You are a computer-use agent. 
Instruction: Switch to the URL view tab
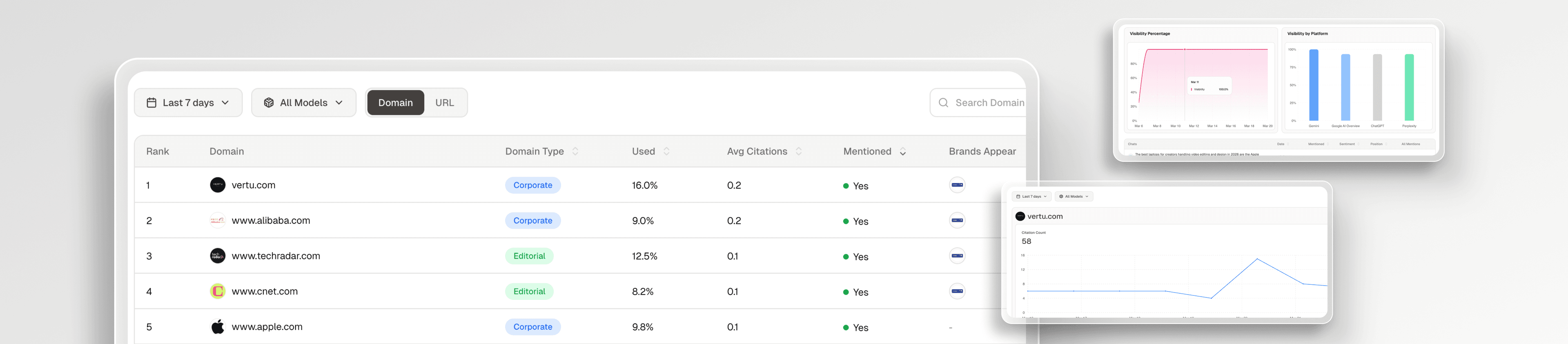[x=444, y=103]
